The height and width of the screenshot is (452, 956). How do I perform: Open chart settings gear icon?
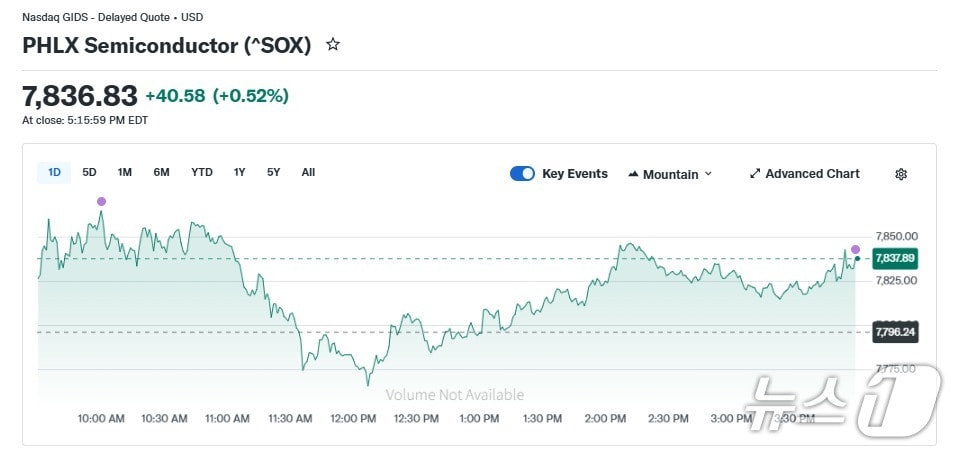(x=901, y=174)
